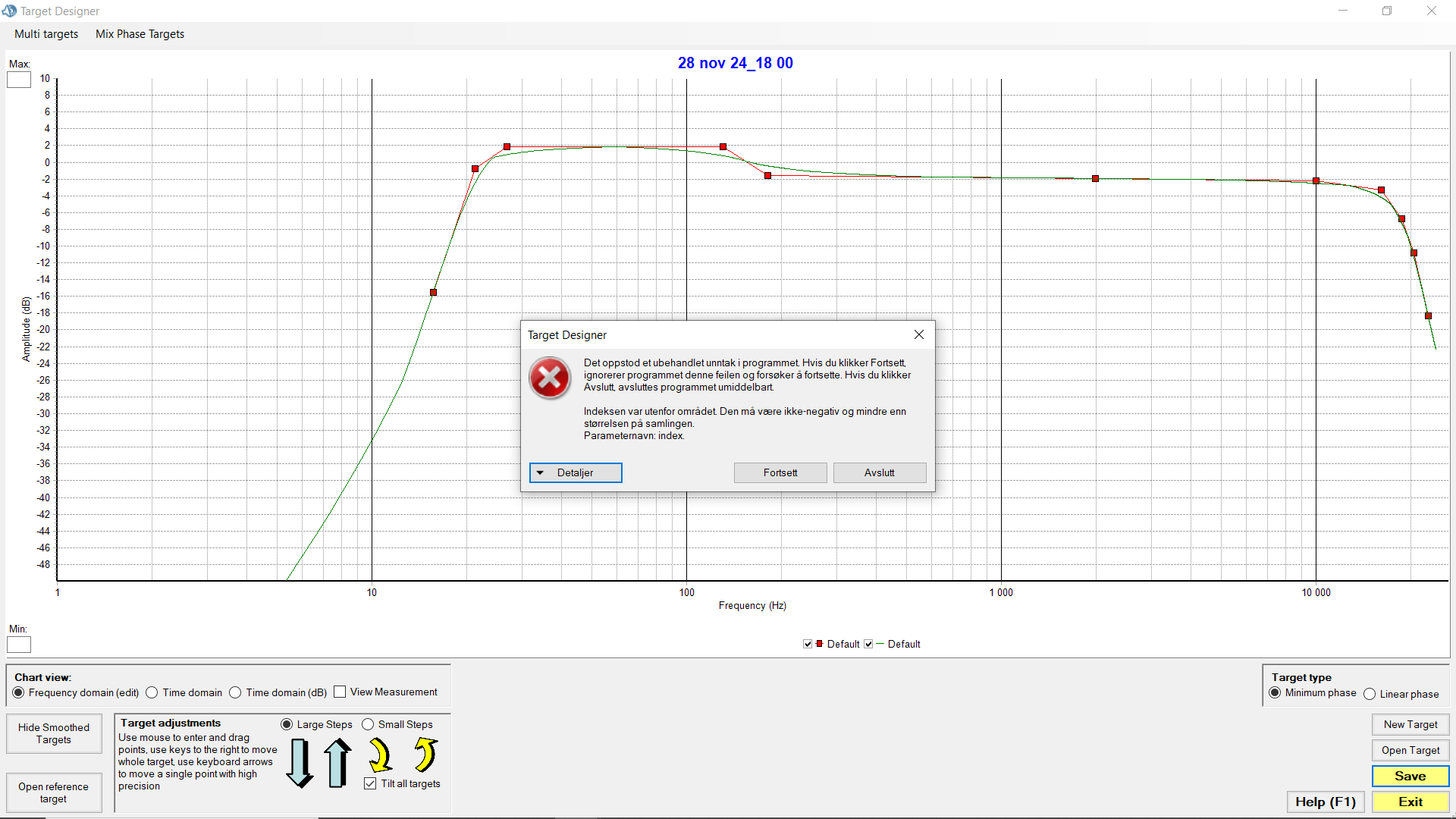Click the red error icon in dialog
The height and width of the screenshot is (819, 1456).
(x=550, y=378)
